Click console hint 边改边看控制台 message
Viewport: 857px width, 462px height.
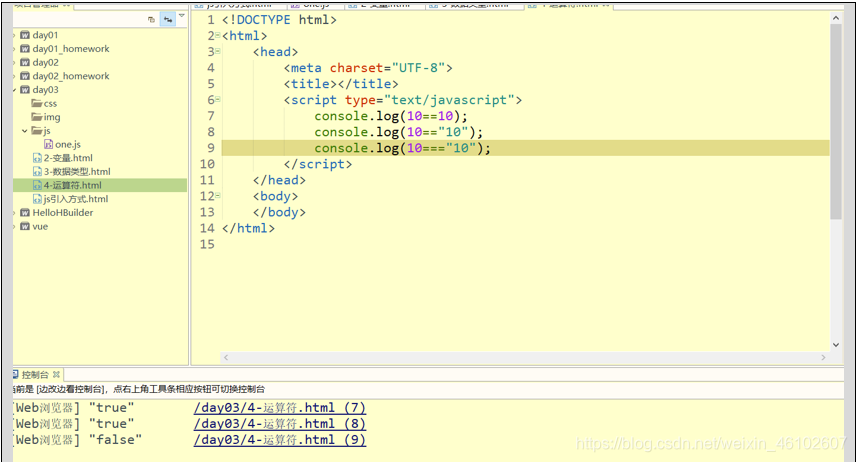pyautogui.click(x=139, y=389)
